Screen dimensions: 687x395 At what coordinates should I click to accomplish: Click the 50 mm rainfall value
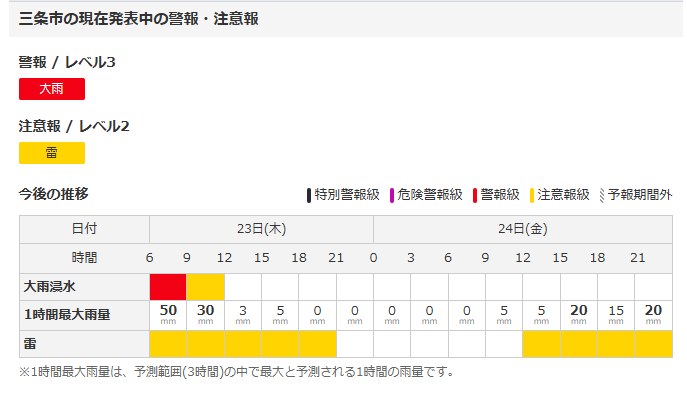point(168,314)
